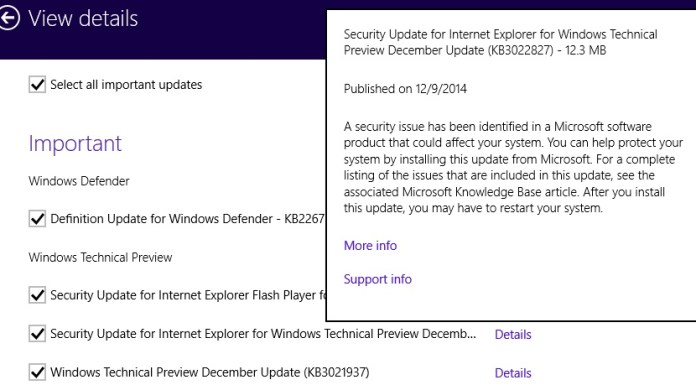The width and height of the screenshot is (696, 385).
Task: Toggle Windows Technical Preview December Update checkbox
Action: click(x=37, y=372)
